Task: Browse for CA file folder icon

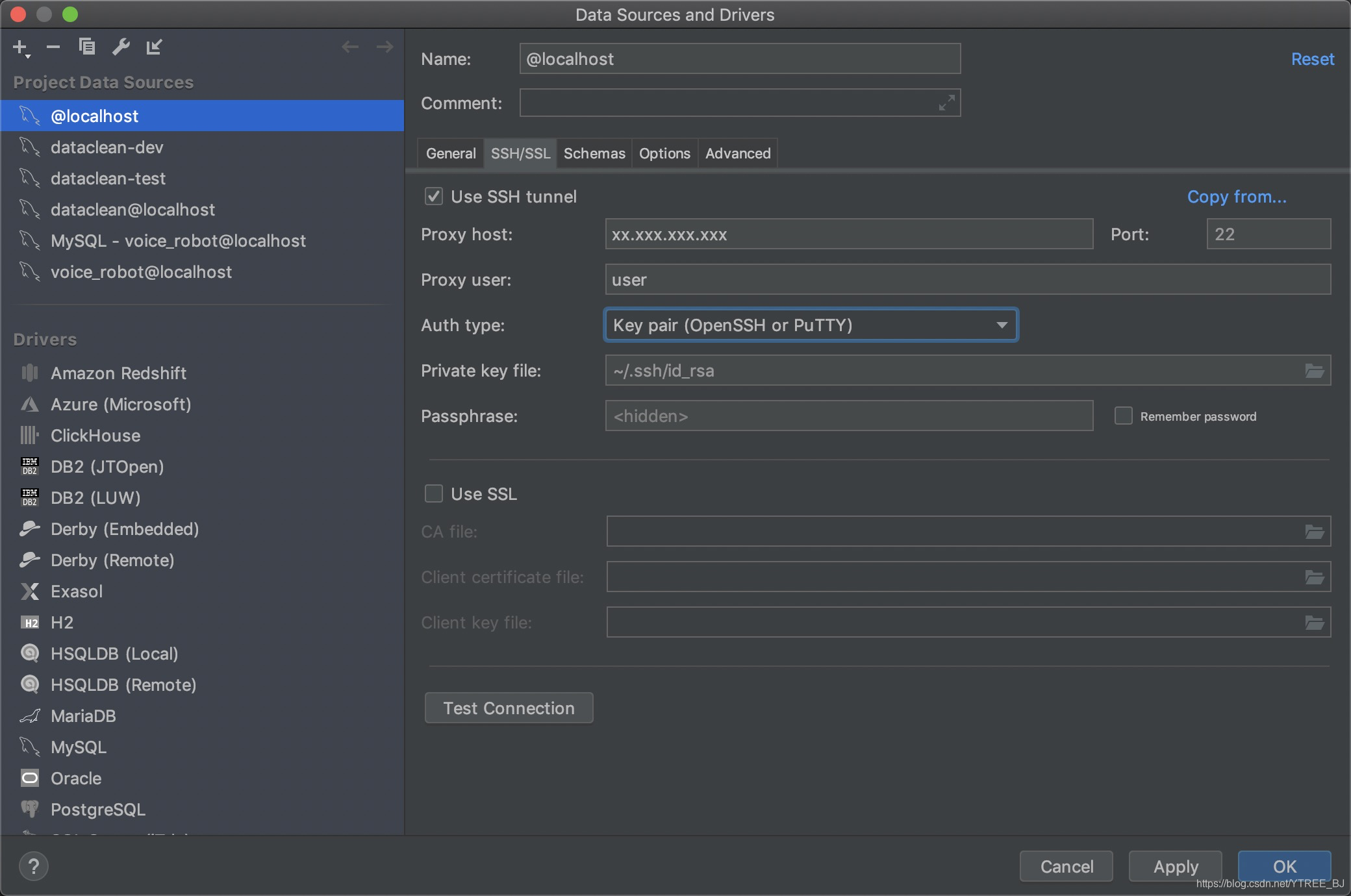Action: [1314, 532]
